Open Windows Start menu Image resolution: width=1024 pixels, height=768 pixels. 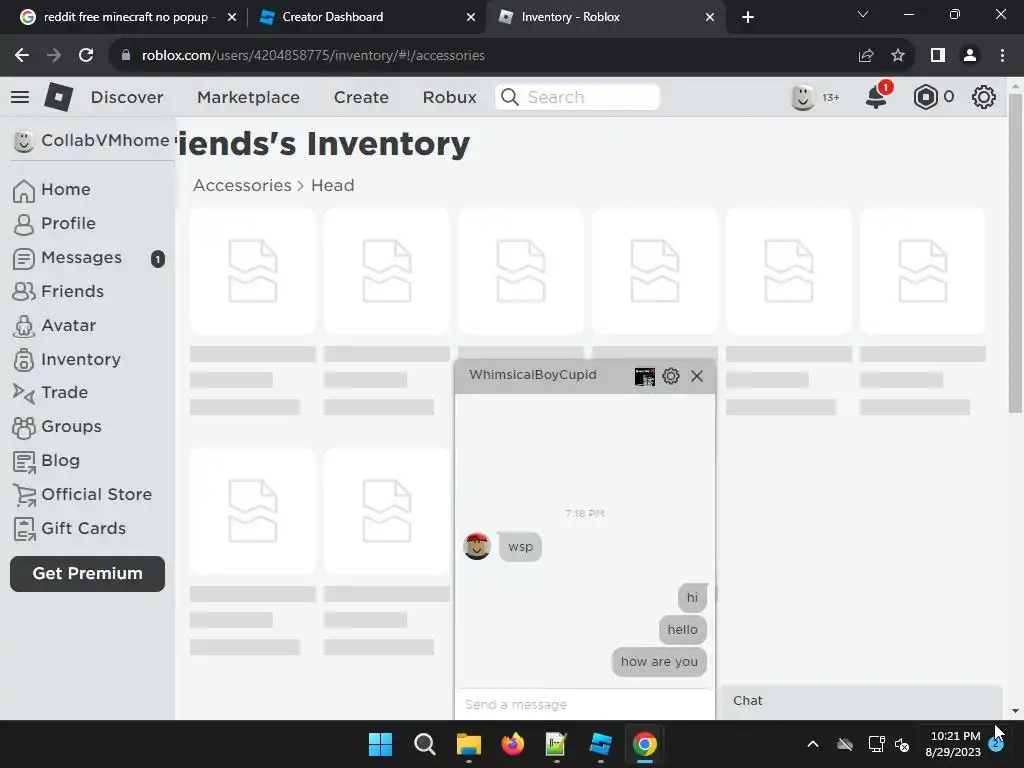[380, 744]
